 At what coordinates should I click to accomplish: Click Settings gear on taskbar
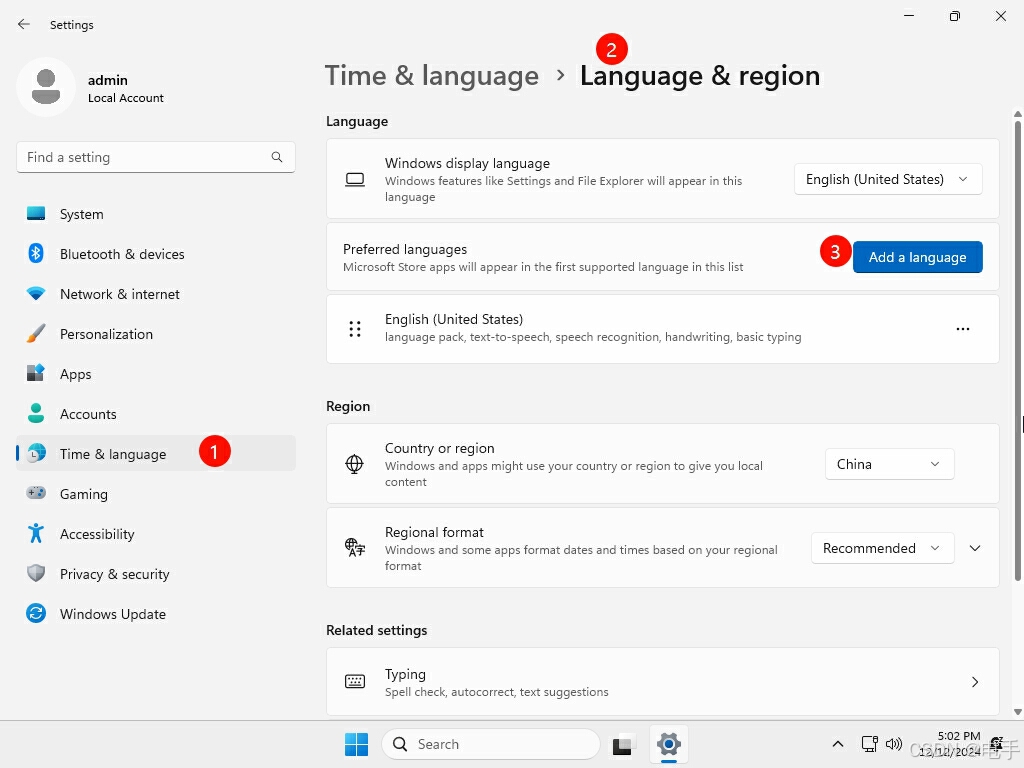point(669,744)
